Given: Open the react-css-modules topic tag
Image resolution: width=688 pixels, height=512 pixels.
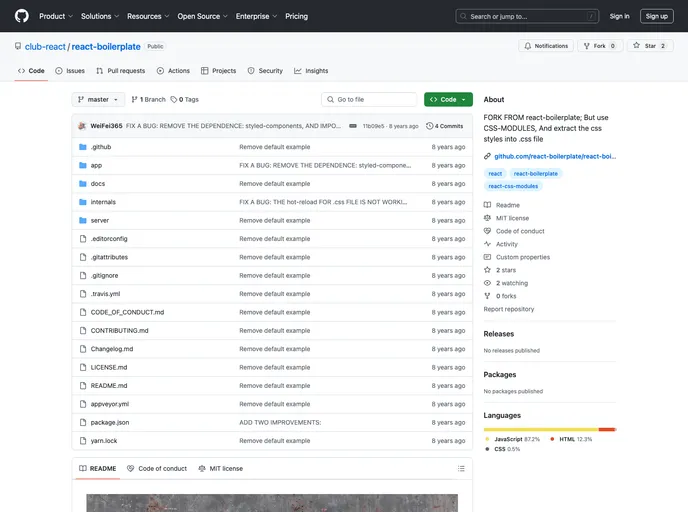Looking at the screenshot, I should pyautogui.click(x=513, y=186).
